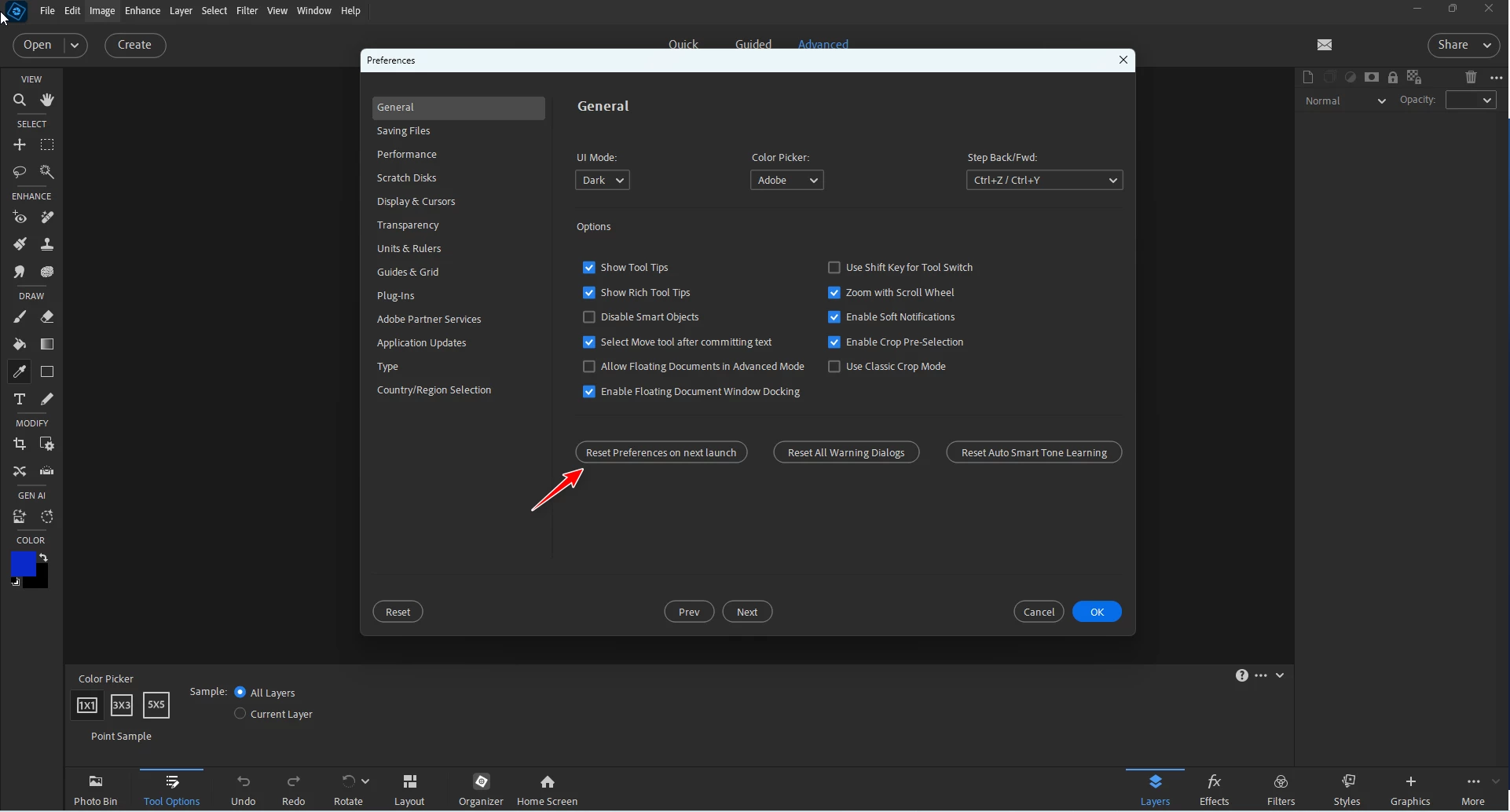Open the layer Opacity dropdown
The image size is (1510, 812).
(x=1472, y=101)
